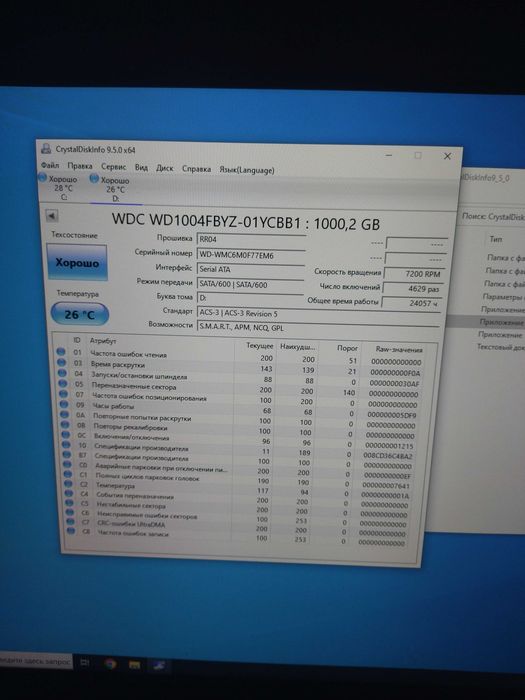Click the standard field ACS-3 Revision 5
Viewport: 525px width, 700px height.
point(319,314)
